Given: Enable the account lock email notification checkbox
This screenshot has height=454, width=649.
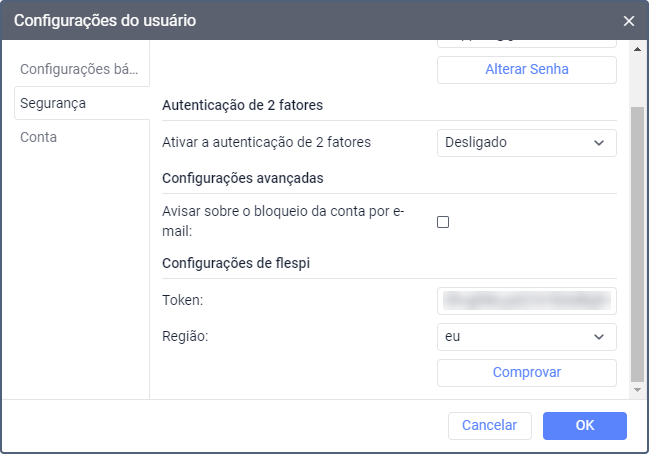Looking at the screenshot, I should click(x=443, y=222).
